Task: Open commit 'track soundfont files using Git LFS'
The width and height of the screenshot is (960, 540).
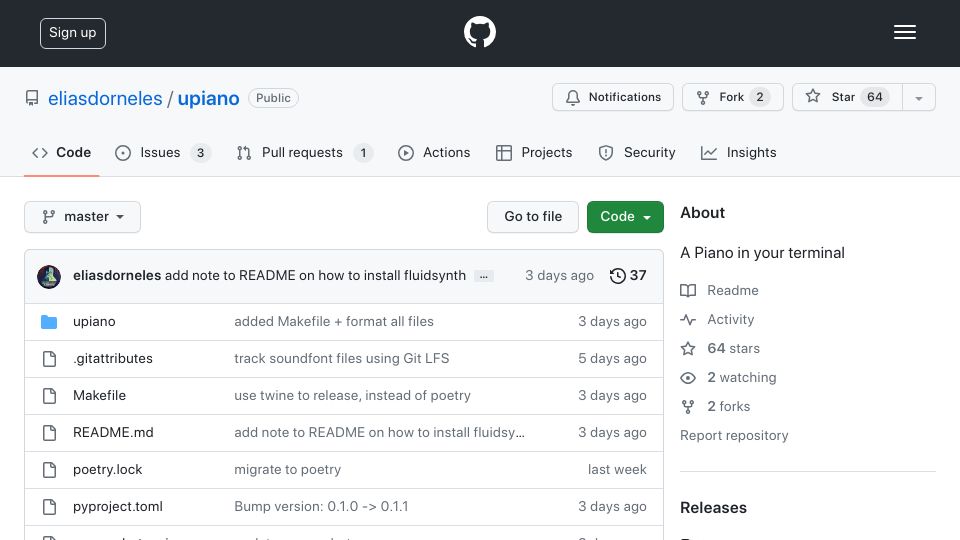Action: [x=342, y=358]
